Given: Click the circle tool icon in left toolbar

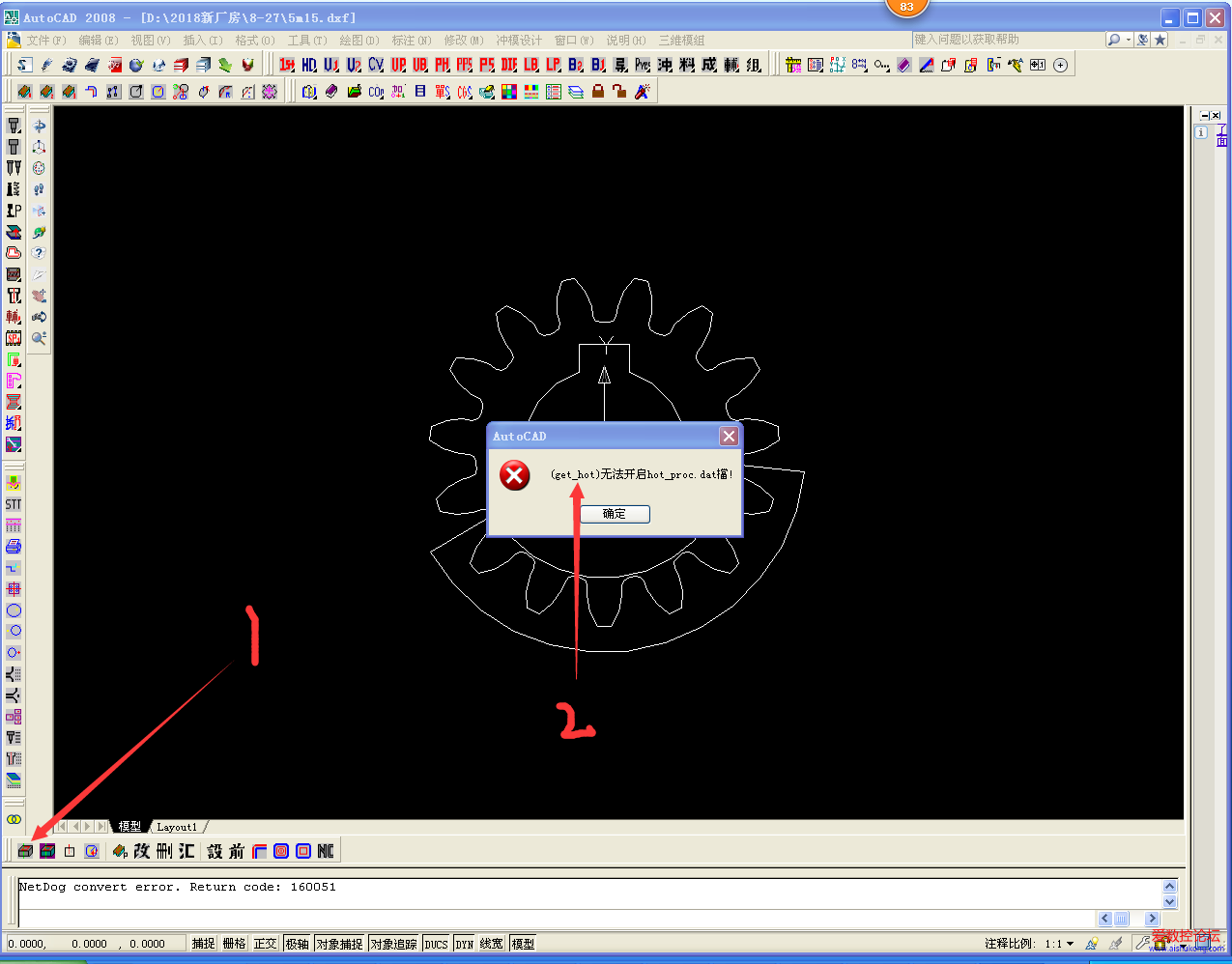Looking at the screenshot, I should [x=14, y=610].
